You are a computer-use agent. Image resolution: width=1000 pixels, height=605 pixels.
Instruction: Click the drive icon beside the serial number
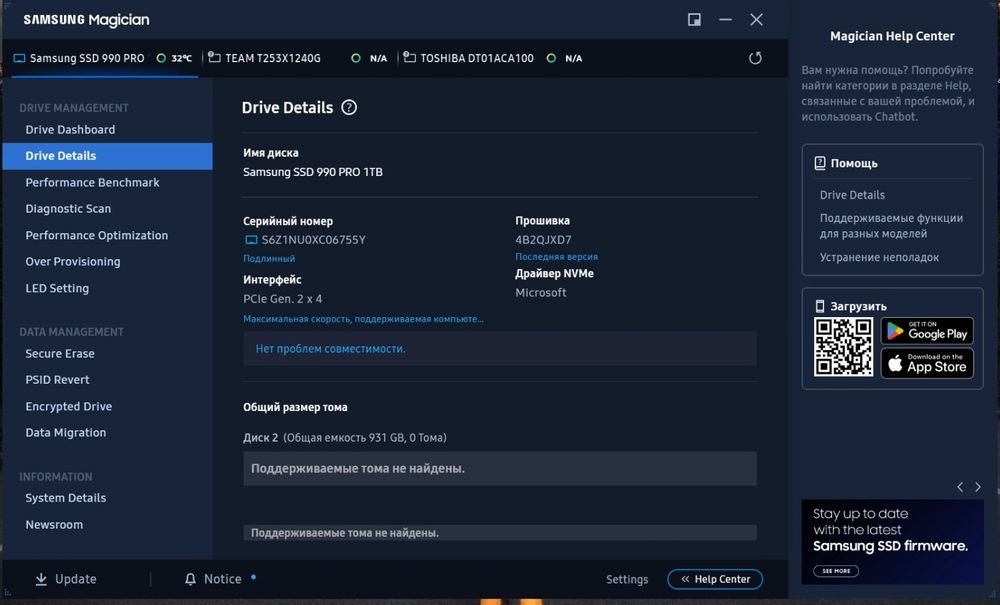coord(251,240)
